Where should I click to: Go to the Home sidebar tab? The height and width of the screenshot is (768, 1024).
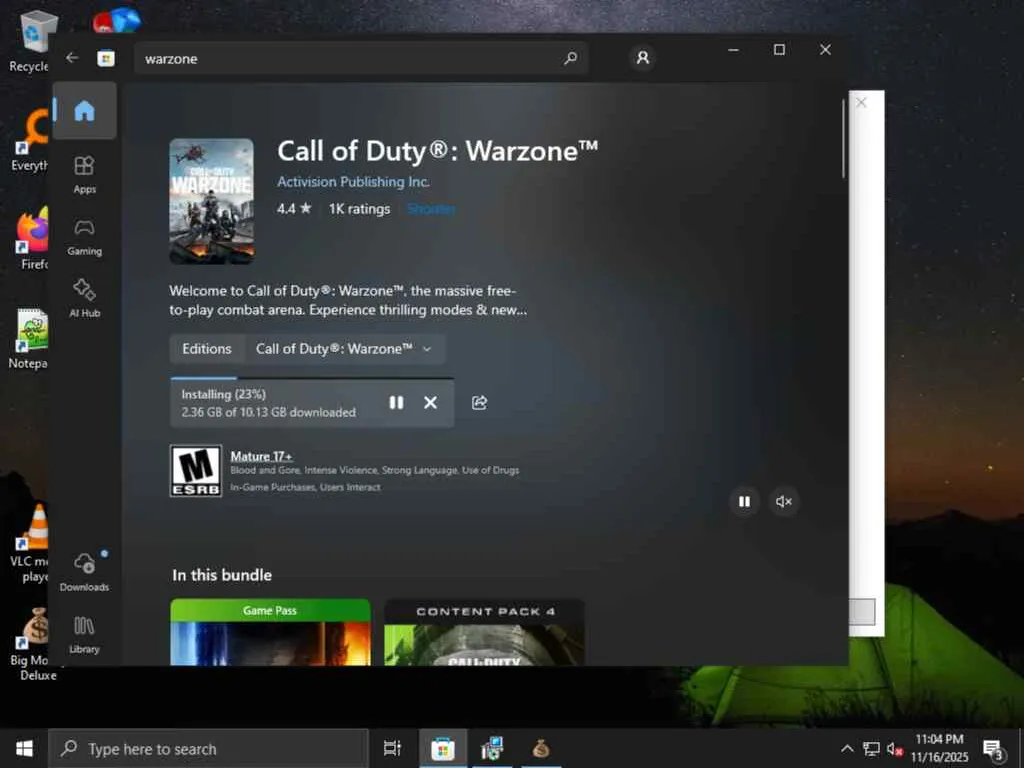tap(84, 110)
